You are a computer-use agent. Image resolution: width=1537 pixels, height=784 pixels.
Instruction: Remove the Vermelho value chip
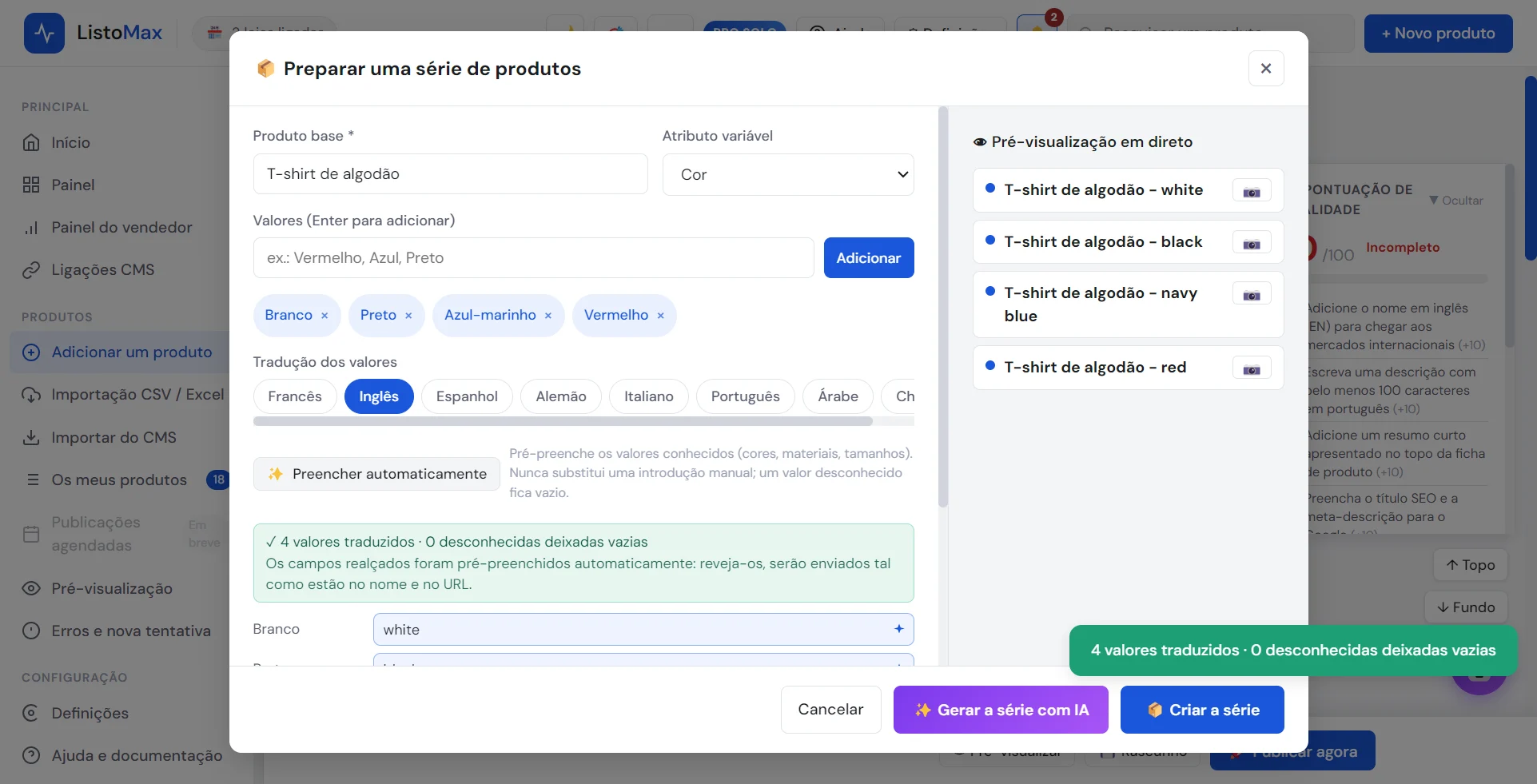pos(661,316)
